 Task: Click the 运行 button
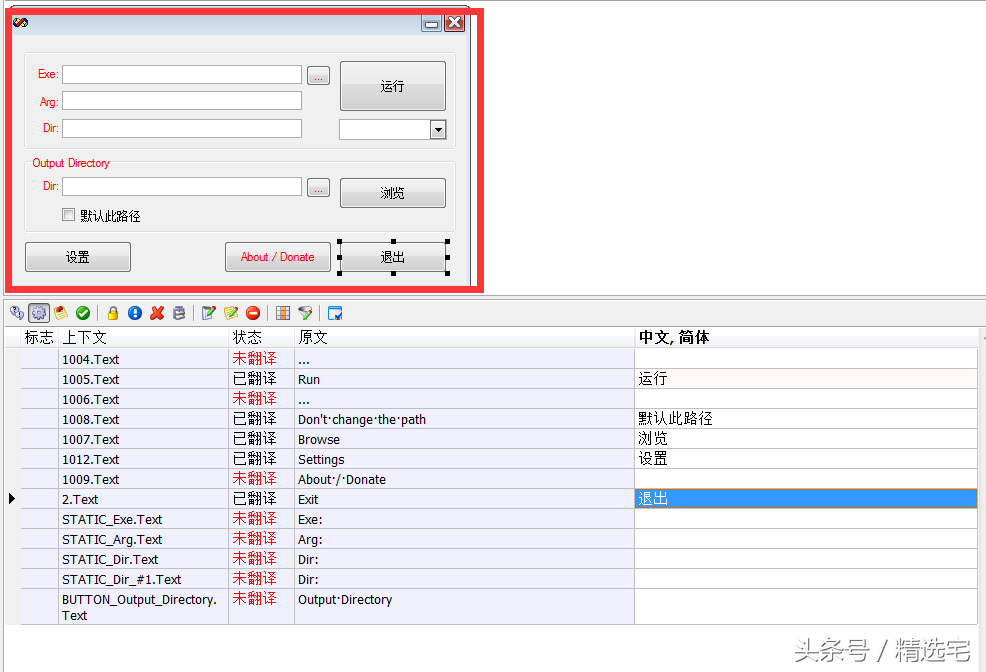pyautogui.click(x=392, y=86)
